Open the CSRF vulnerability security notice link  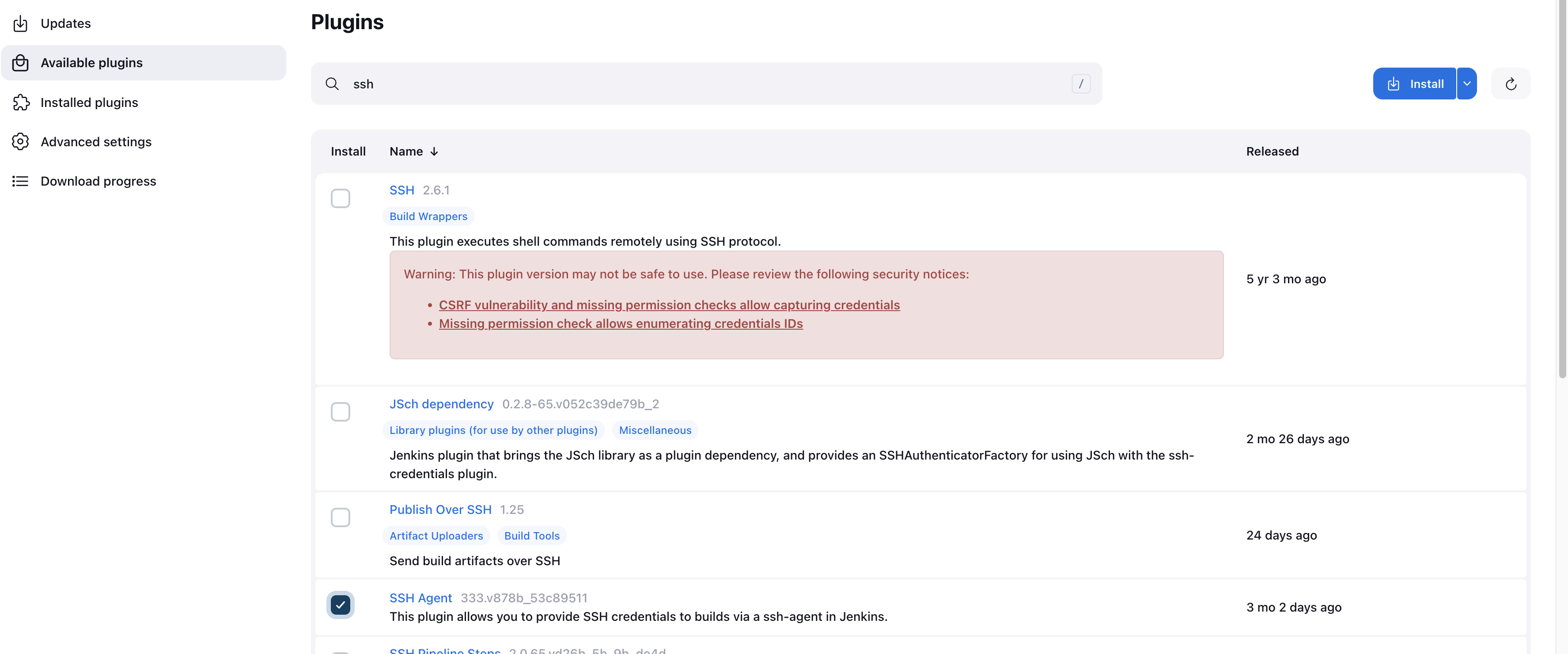(669, 305)
